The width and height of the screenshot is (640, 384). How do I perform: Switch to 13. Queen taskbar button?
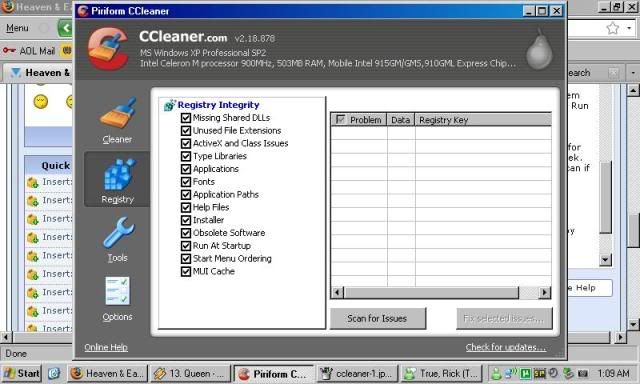tap(191, 373)
